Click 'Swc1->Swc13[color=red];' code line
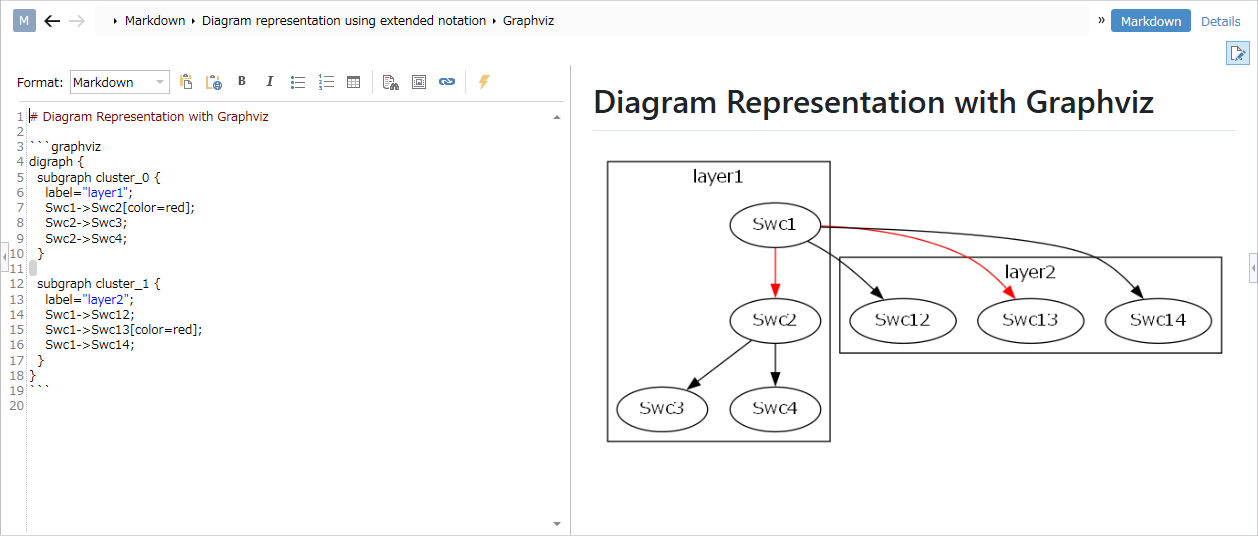The height and width of the screenshot is (536, 1258). click(x=123, y=329)
